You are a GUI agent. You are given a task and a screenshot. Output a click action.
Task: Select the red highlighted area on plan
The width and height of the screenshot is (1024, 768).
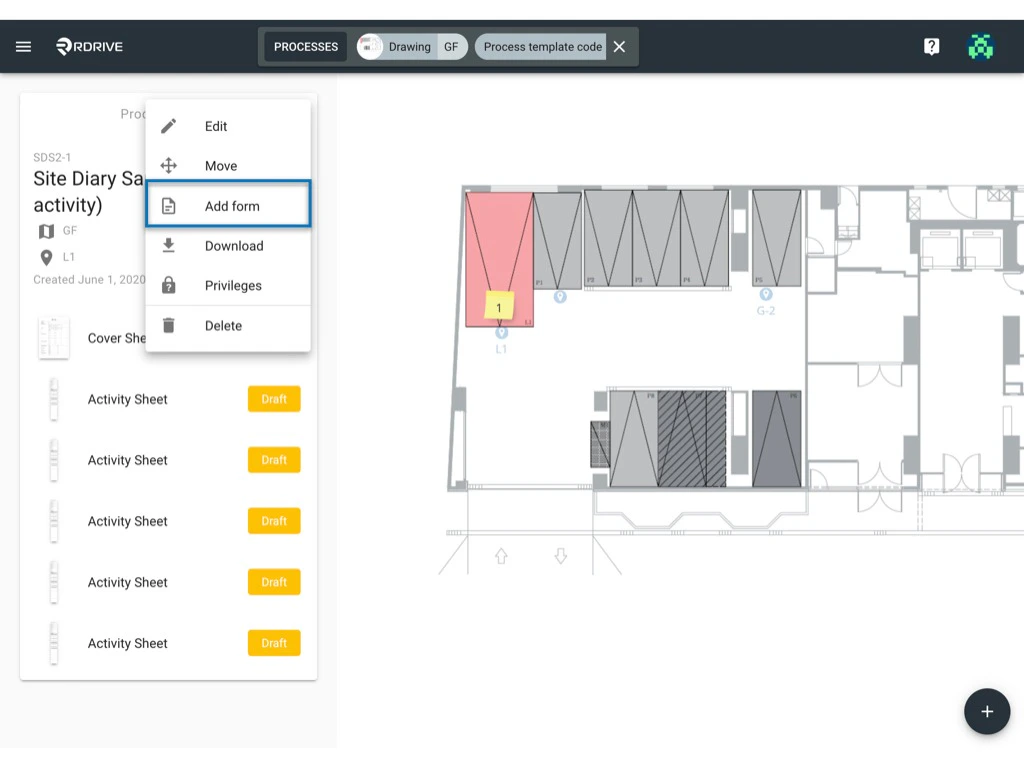tap(500, 259)
